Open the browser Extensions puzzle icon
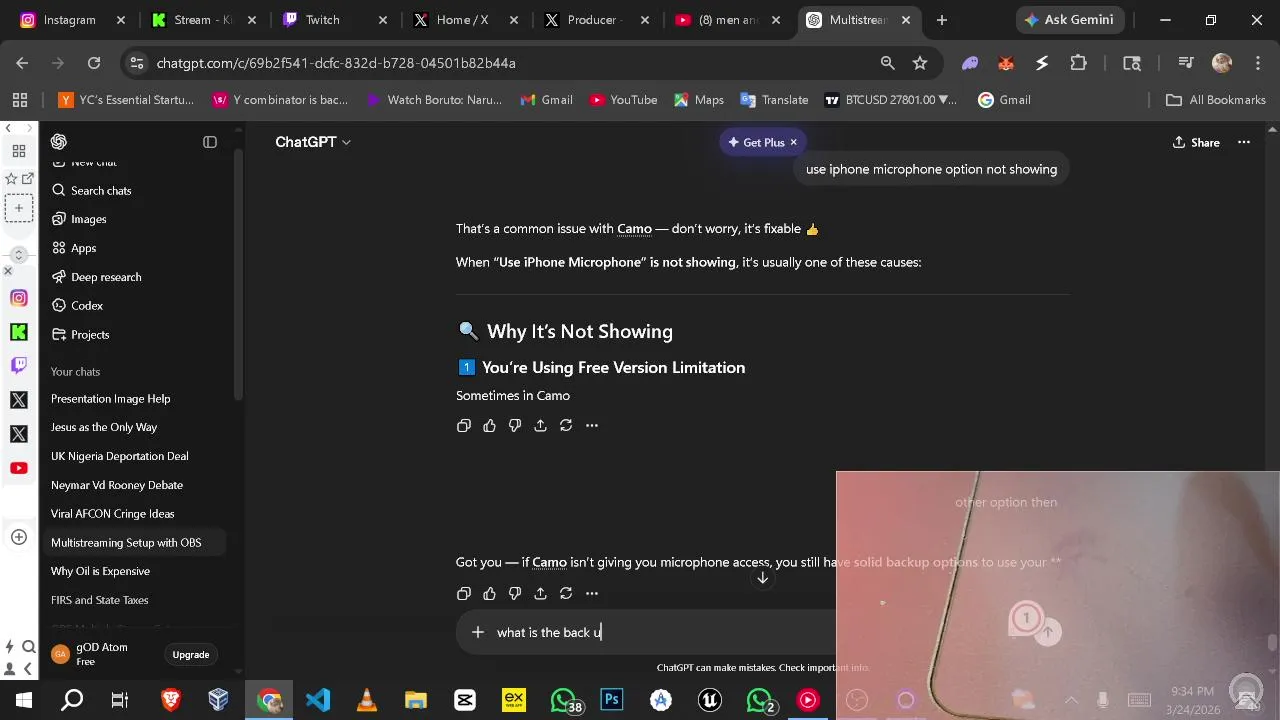This screenshot has height=720, width=1280. (x=1078, y=63)
